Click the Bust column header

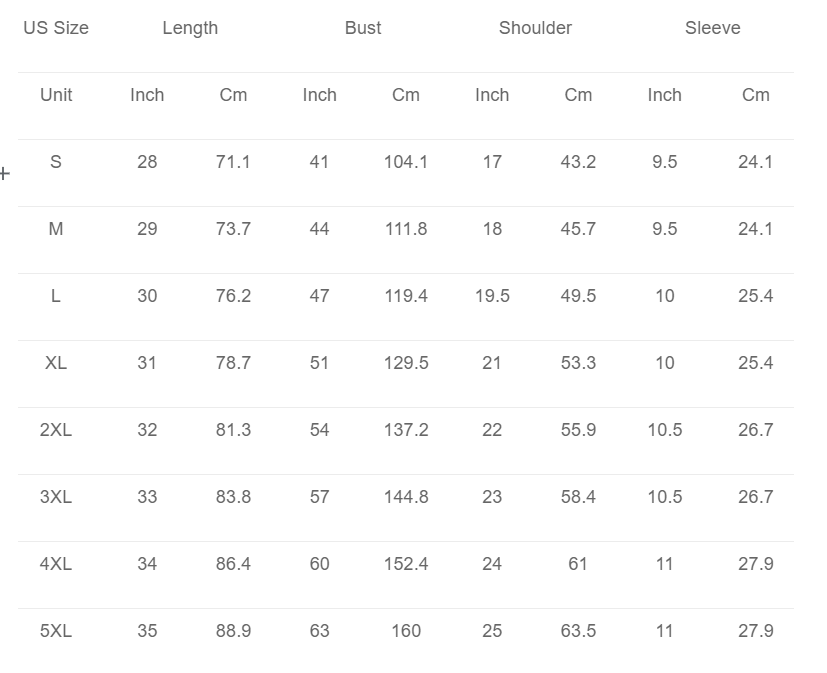point(363,28)
